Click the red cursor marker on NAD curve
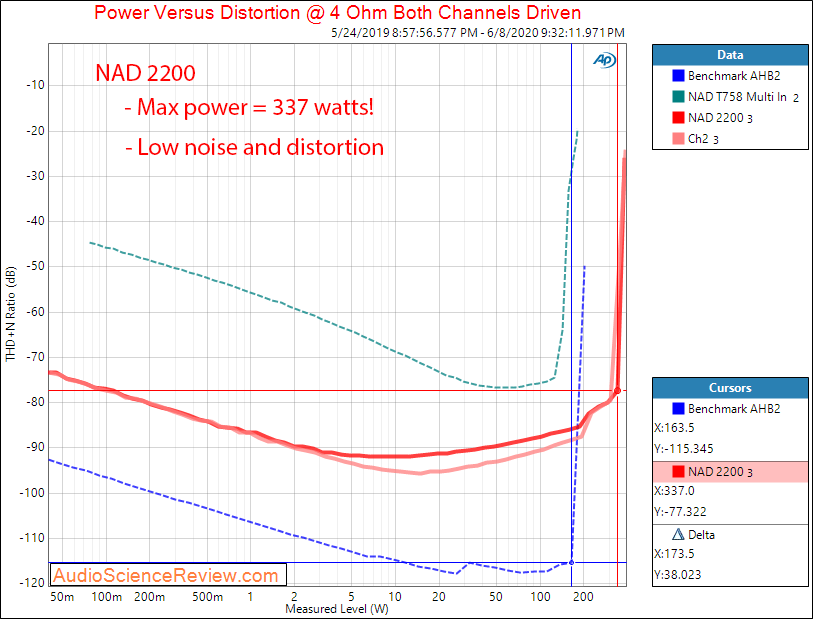This screenshot has width=813, height=619. click(x=617, y=391)
